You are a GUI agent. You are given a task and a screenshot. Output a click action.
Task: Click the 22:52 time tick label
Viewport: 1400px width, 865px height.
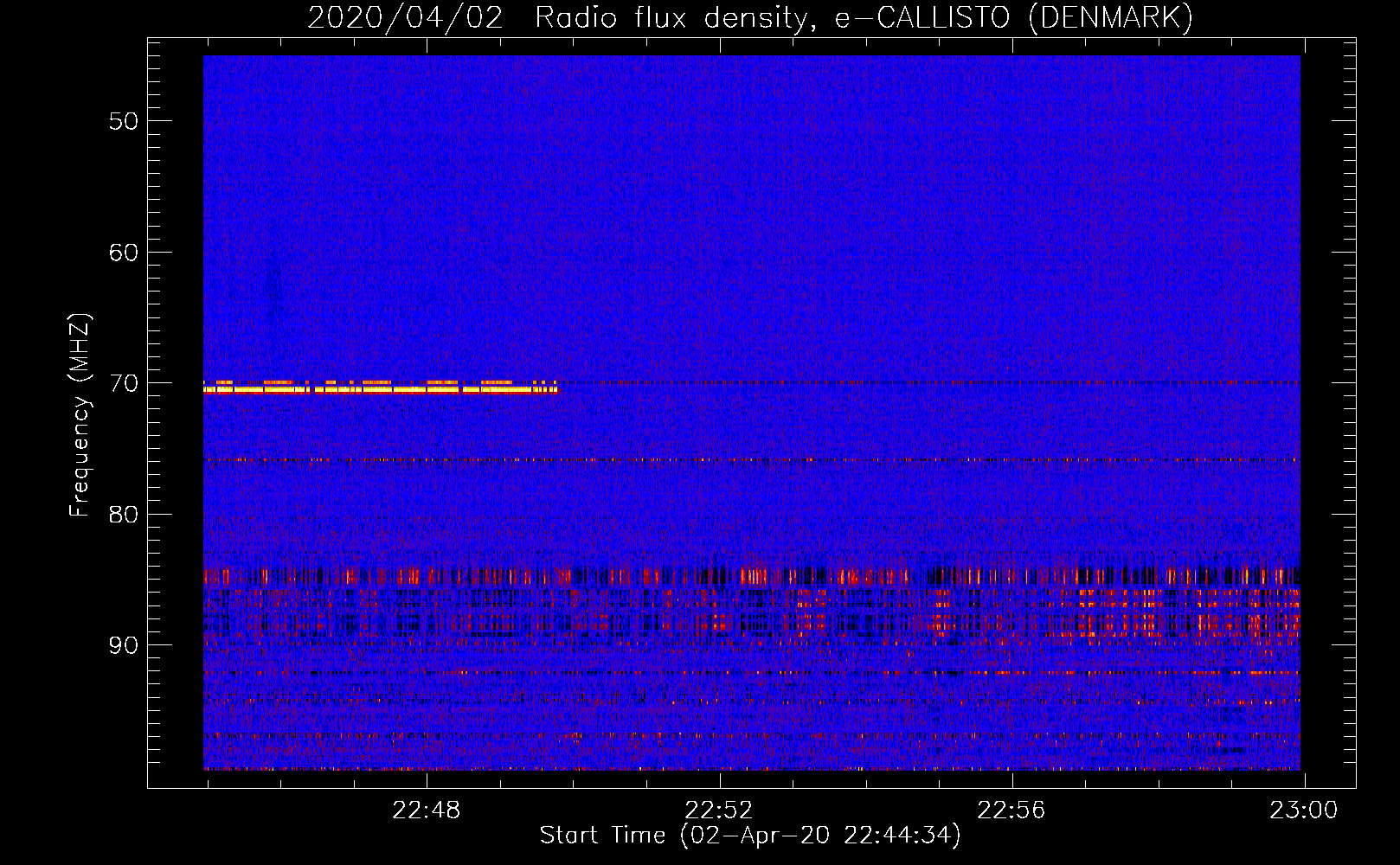(x=719, y=811)
